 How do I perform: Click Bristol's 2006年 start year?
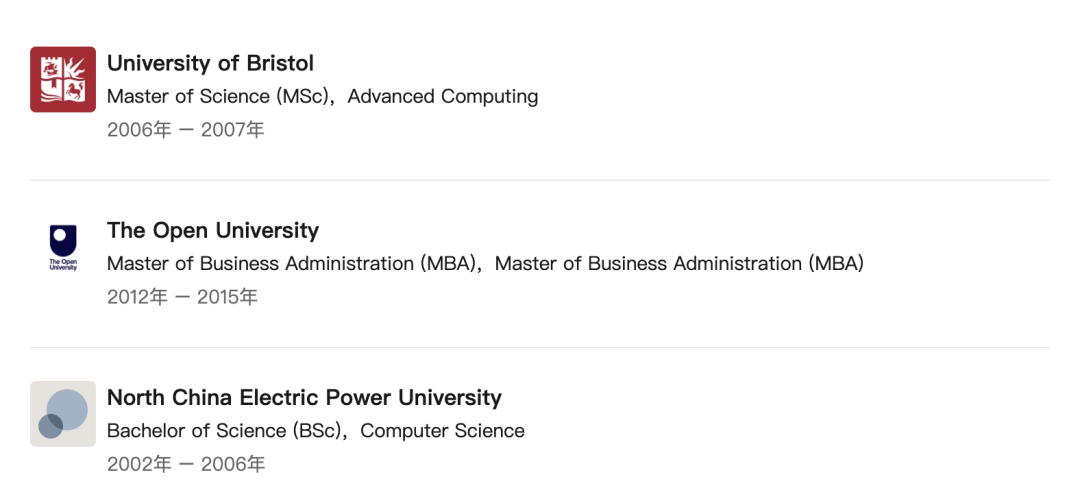tap(139, 130)
